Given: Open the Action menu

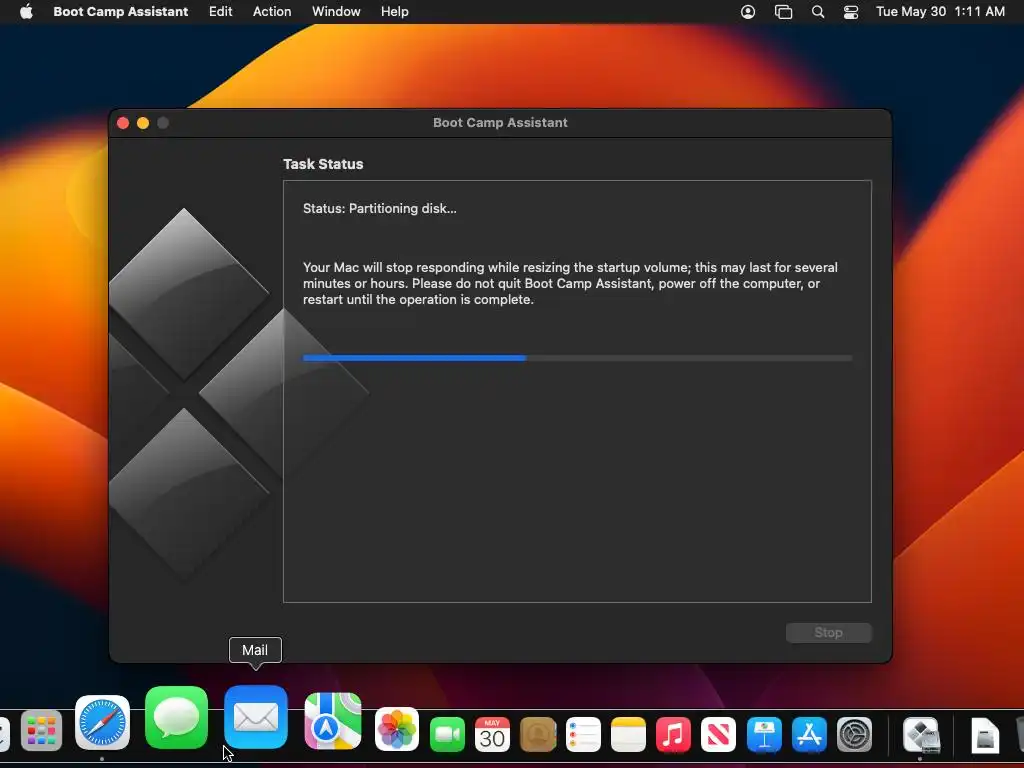Looking at the screenshot, I should tap(272, 11).
